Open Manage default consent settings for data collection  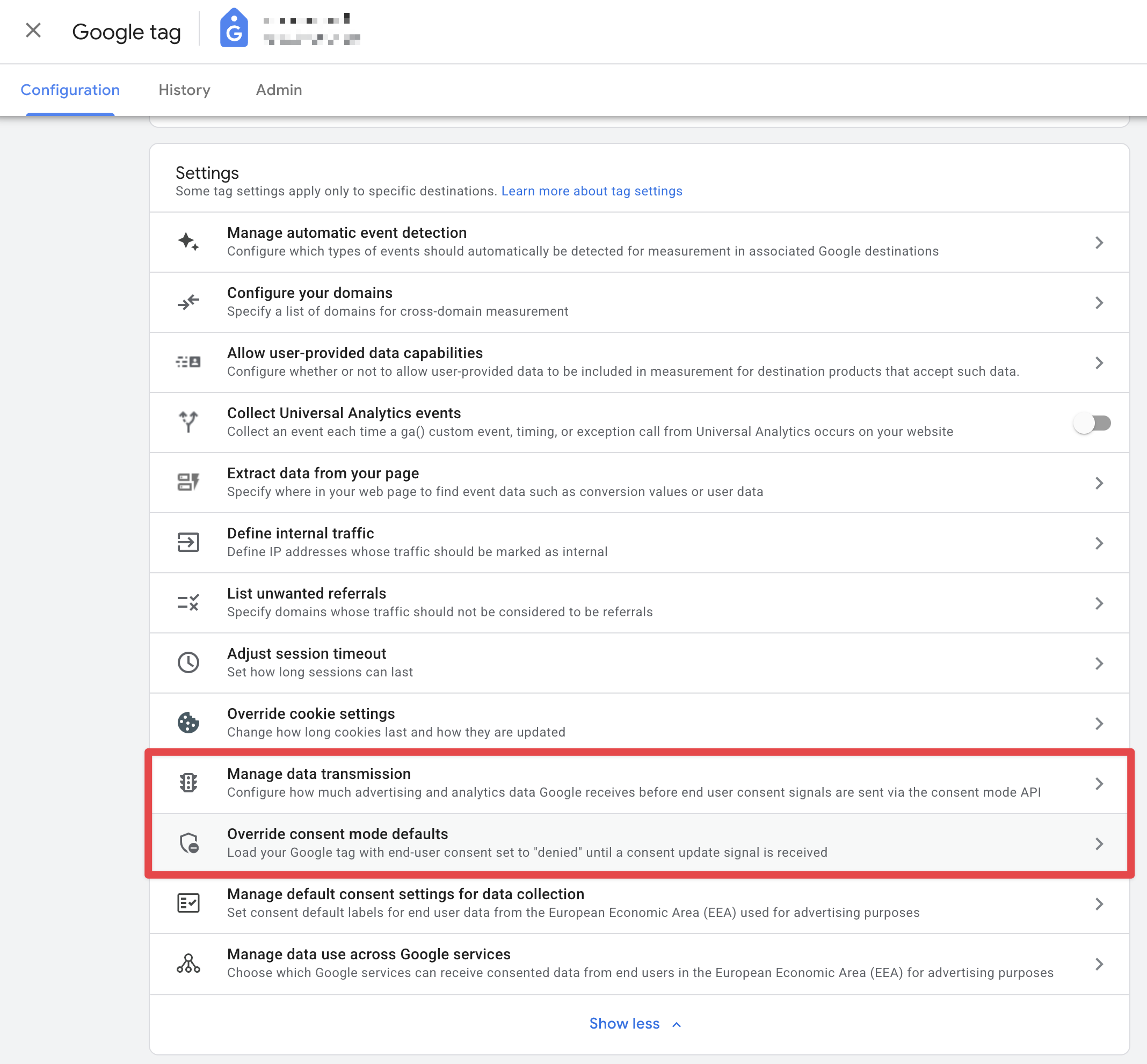(x=639, y=903)
